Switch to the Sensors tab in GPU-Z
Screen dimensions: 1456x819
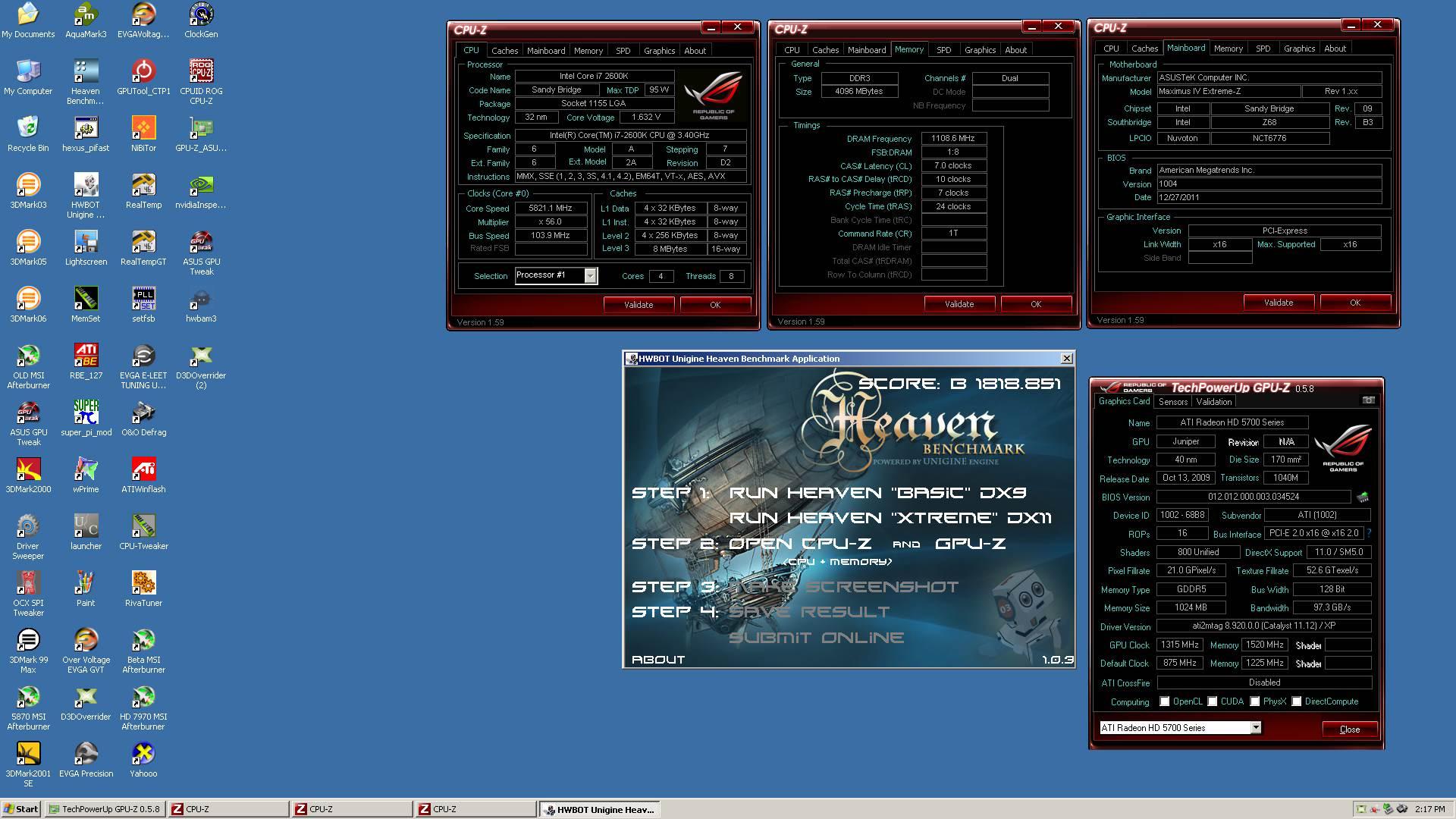click(x=1172, y=402)
